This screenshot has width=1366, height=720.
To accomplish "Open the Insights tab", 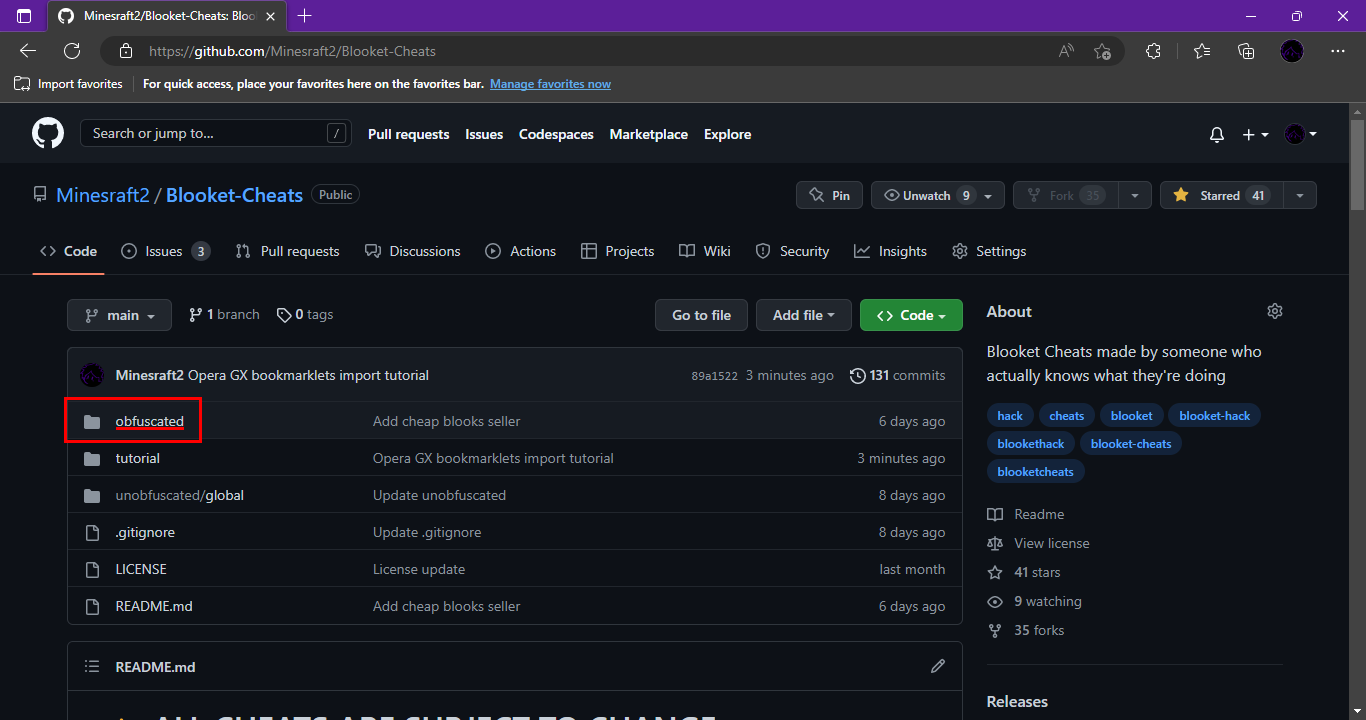I will [x=890, y=251].
